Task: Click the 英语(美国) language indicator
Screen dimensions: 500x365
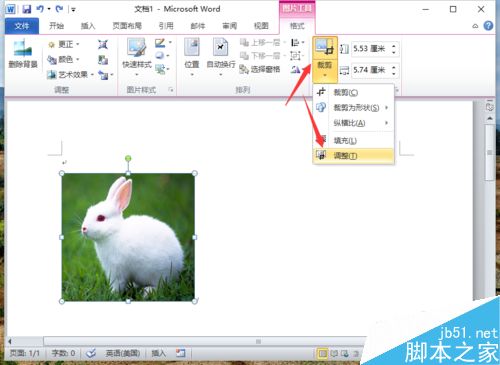Action: 123,353
